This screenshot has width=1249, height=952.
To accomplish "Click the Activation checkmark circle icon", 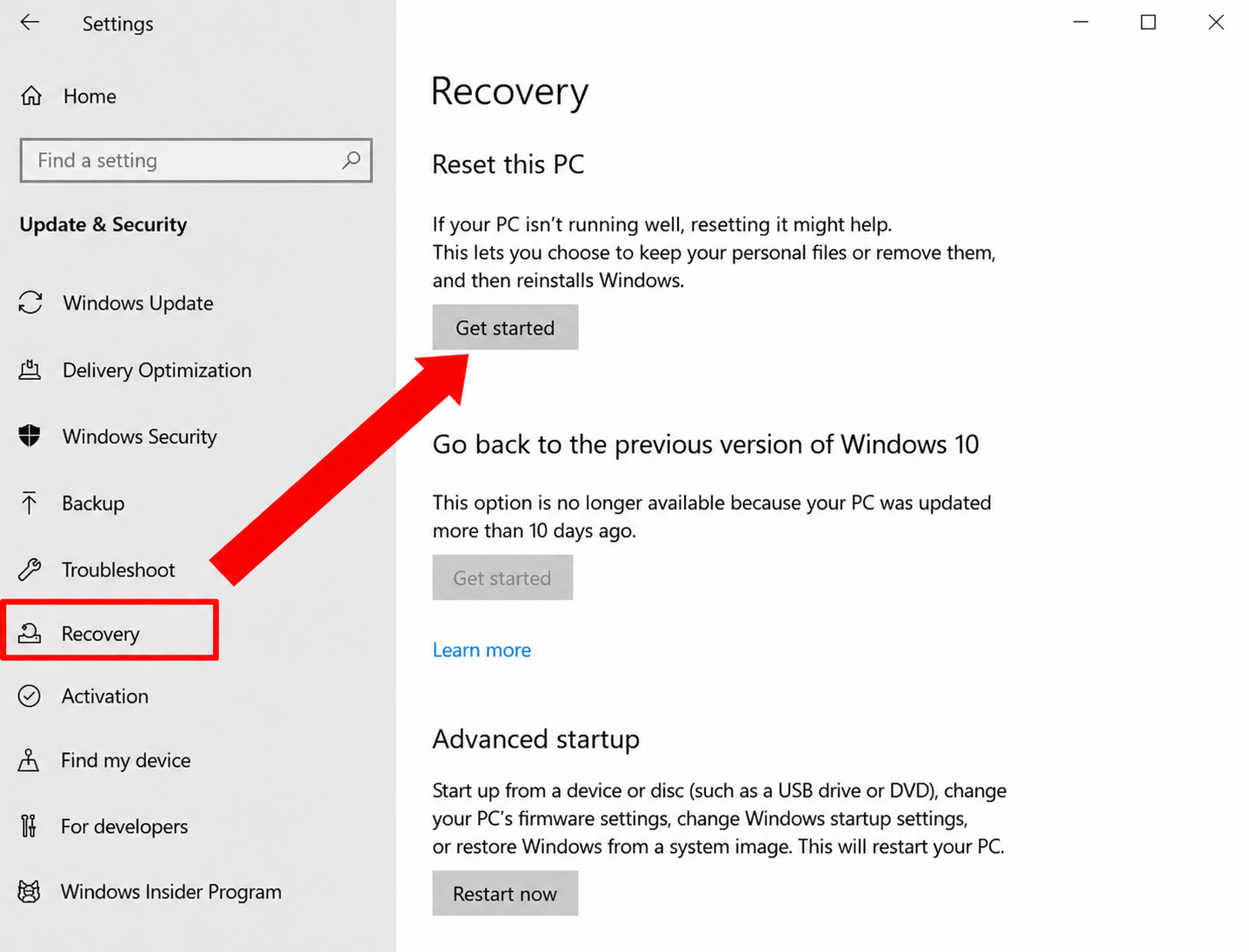I will coord(30,696).
